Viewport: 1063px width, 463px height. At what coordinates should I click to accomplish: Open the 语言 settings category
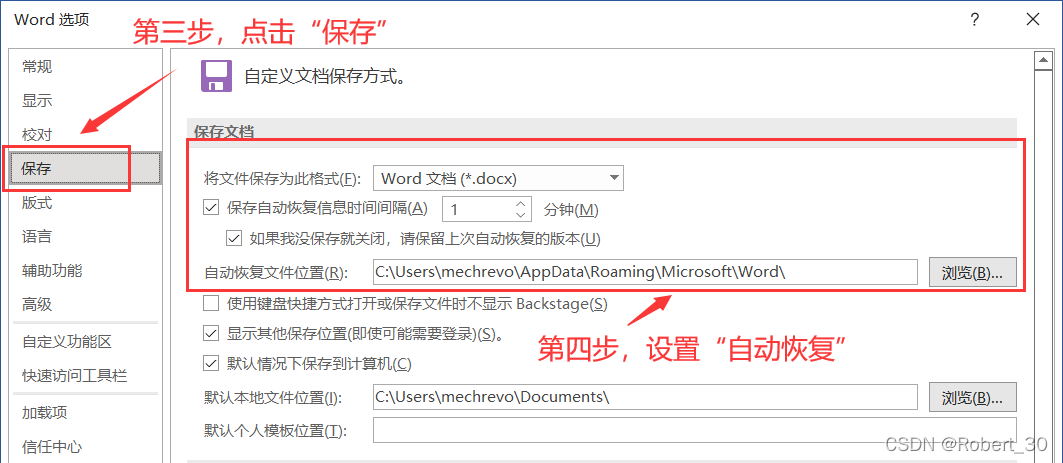pyautogui.click(x=37, y=237)
